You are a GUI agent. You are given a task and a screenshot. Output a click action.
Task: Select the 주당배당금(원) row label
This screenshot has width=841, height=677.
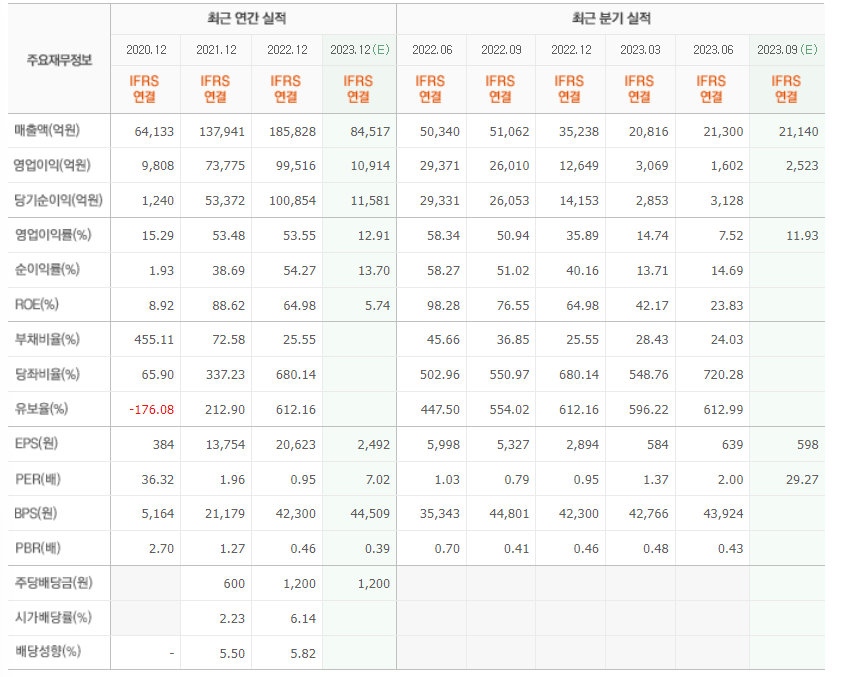[x=53, y=583]
